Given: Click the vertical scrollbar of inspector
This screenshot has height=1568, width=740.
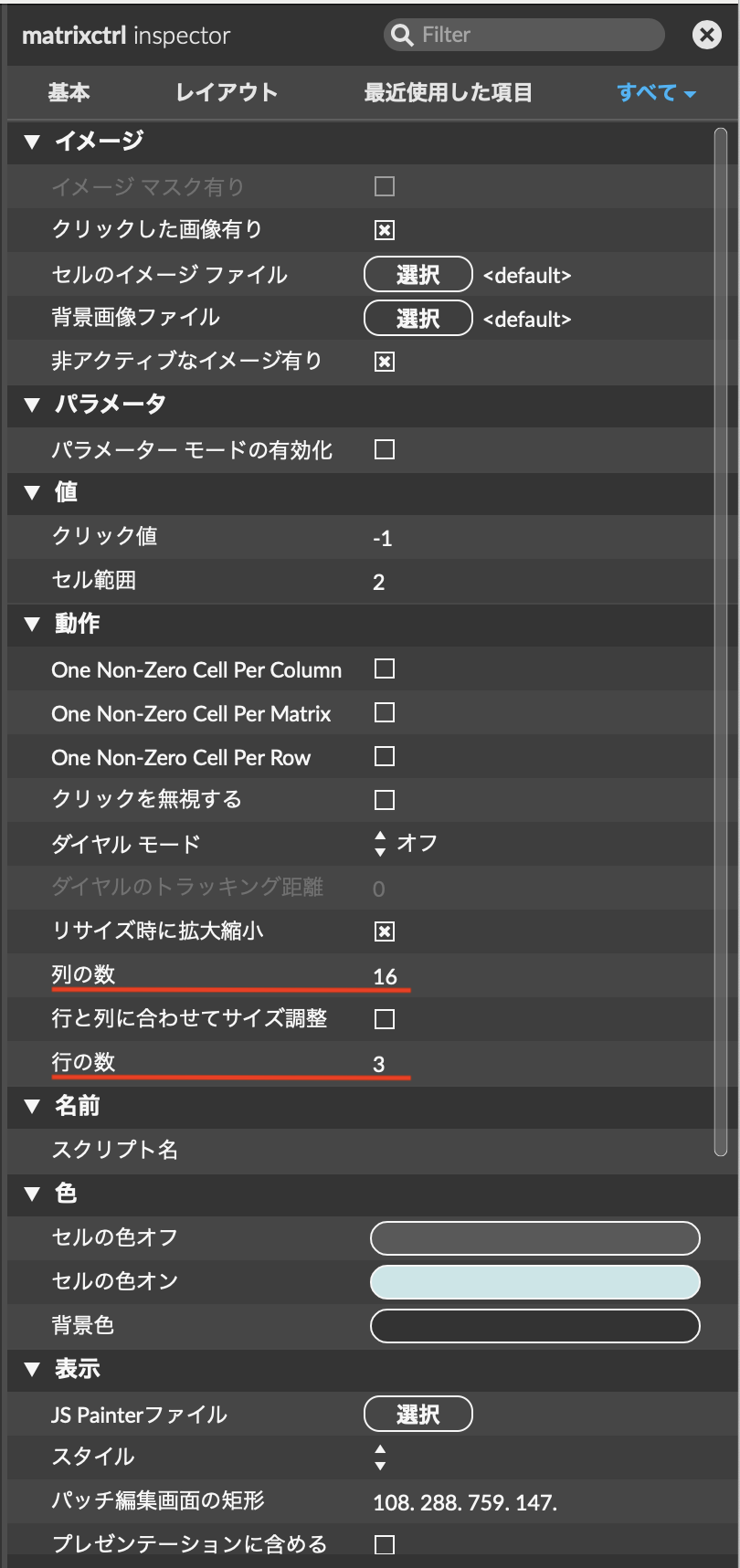Looking at the screenshot, I should click(x=720, y=639).
